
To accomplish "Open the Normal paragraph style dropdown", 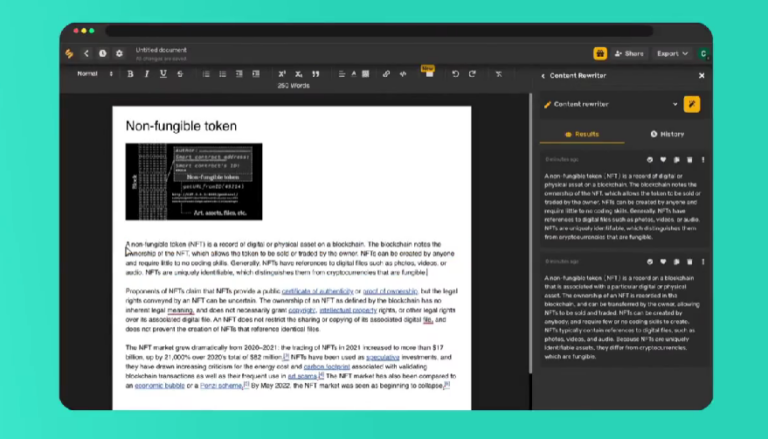I will pos(95,74).
